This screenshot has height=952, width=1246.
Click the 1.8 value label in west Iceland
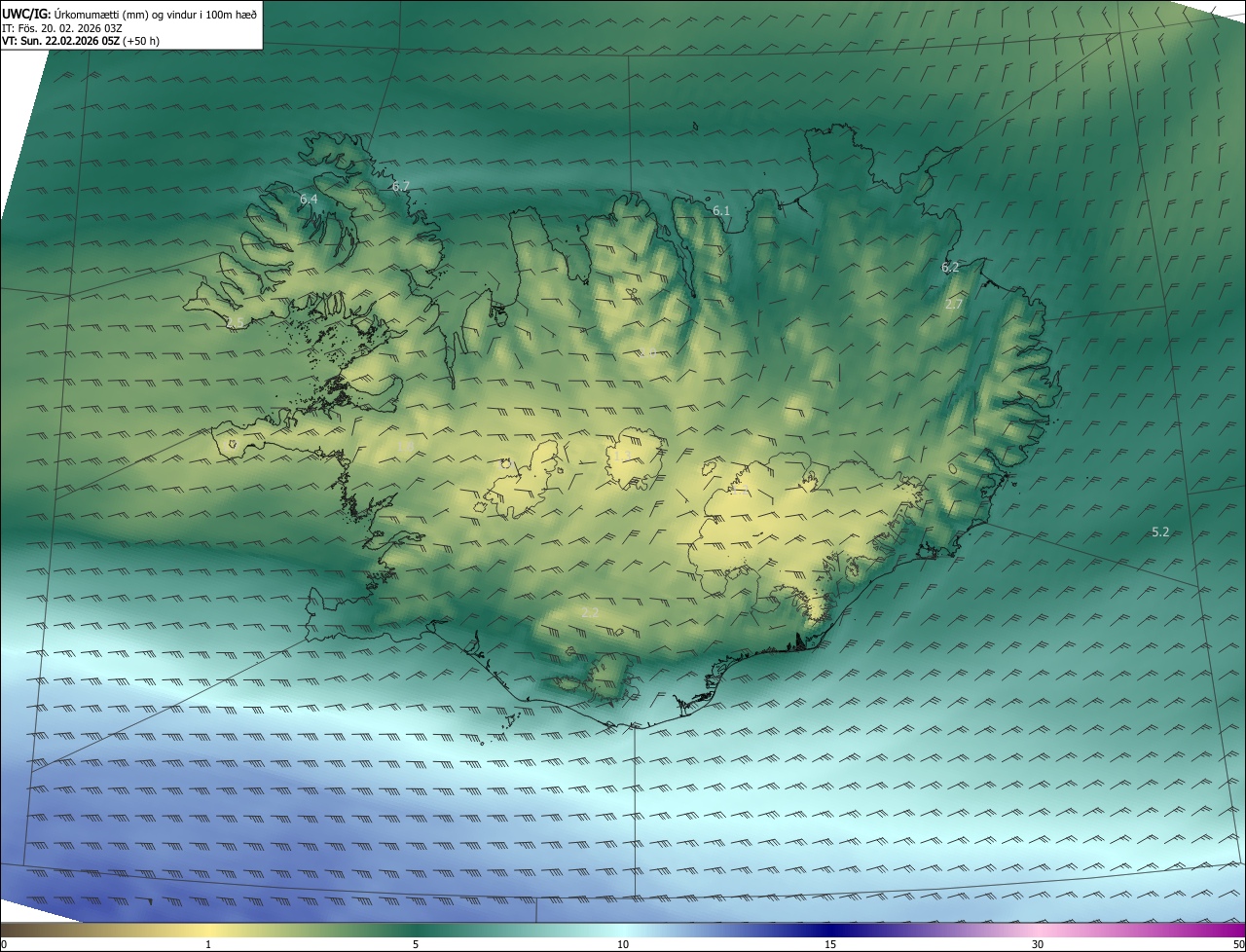point(406,446)
